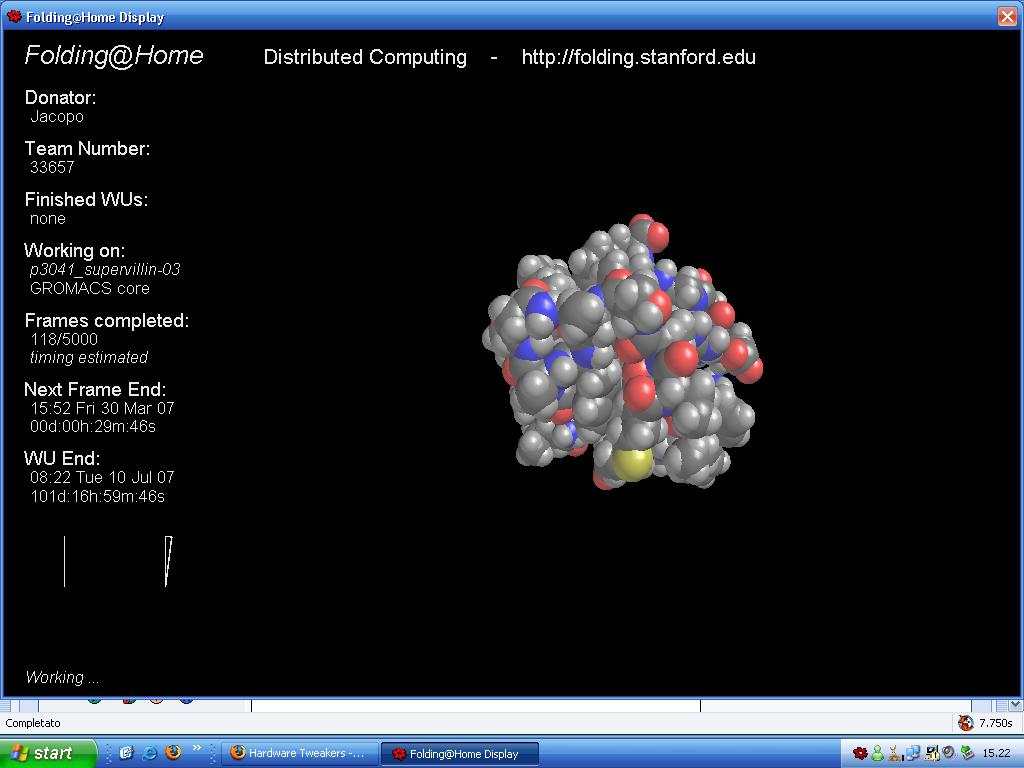
Task: Click the Completato status text
Action: point(33,723)
